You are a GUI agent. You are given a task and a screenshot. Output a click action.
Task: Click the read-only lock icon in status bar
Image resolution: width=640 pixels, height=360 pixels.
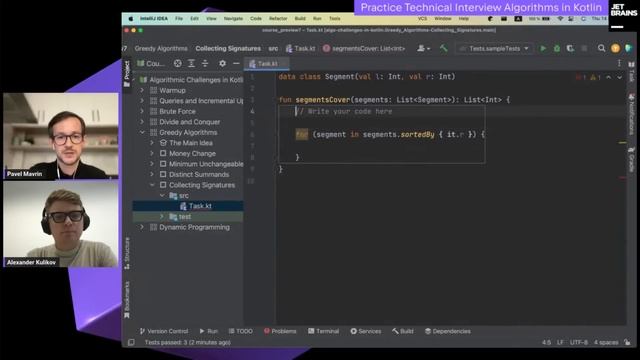(627, 342)
